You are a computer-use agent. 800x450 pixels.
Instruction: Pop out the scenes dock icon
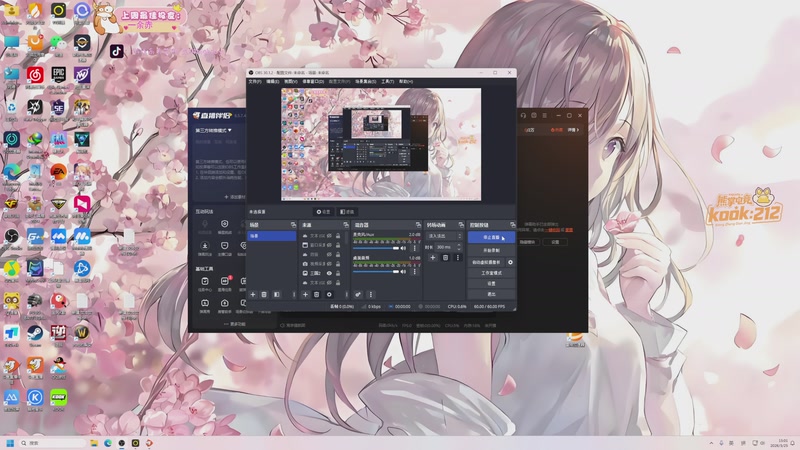coord(293,225)
